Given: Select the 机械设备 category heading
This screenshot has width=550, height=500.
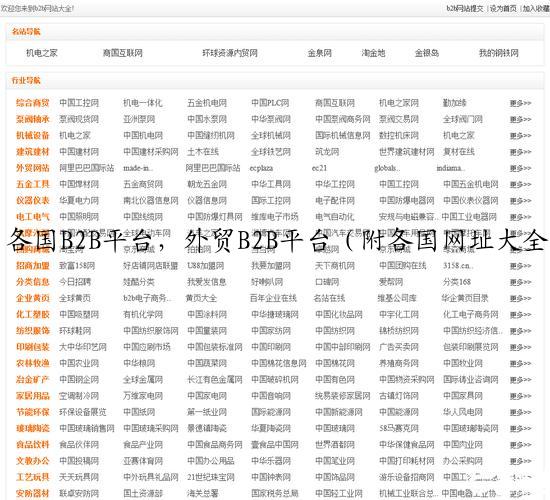Looking at the screenshot, I should 33,135.
